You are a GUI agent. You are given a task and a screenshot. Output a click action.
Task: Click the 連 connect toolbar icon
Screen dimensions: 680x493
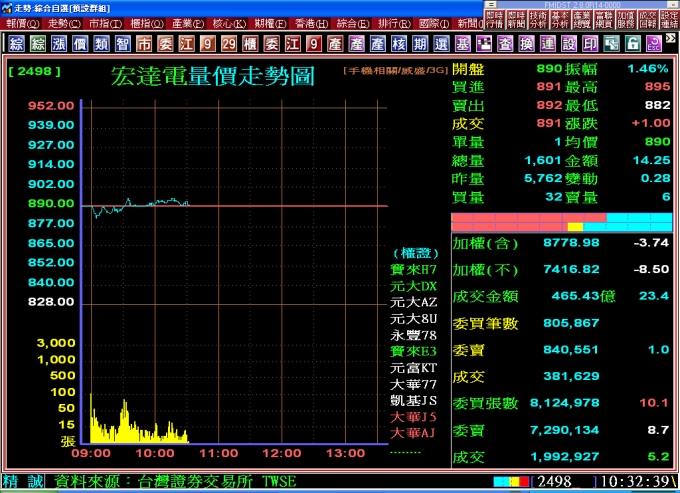coord(548,44)
